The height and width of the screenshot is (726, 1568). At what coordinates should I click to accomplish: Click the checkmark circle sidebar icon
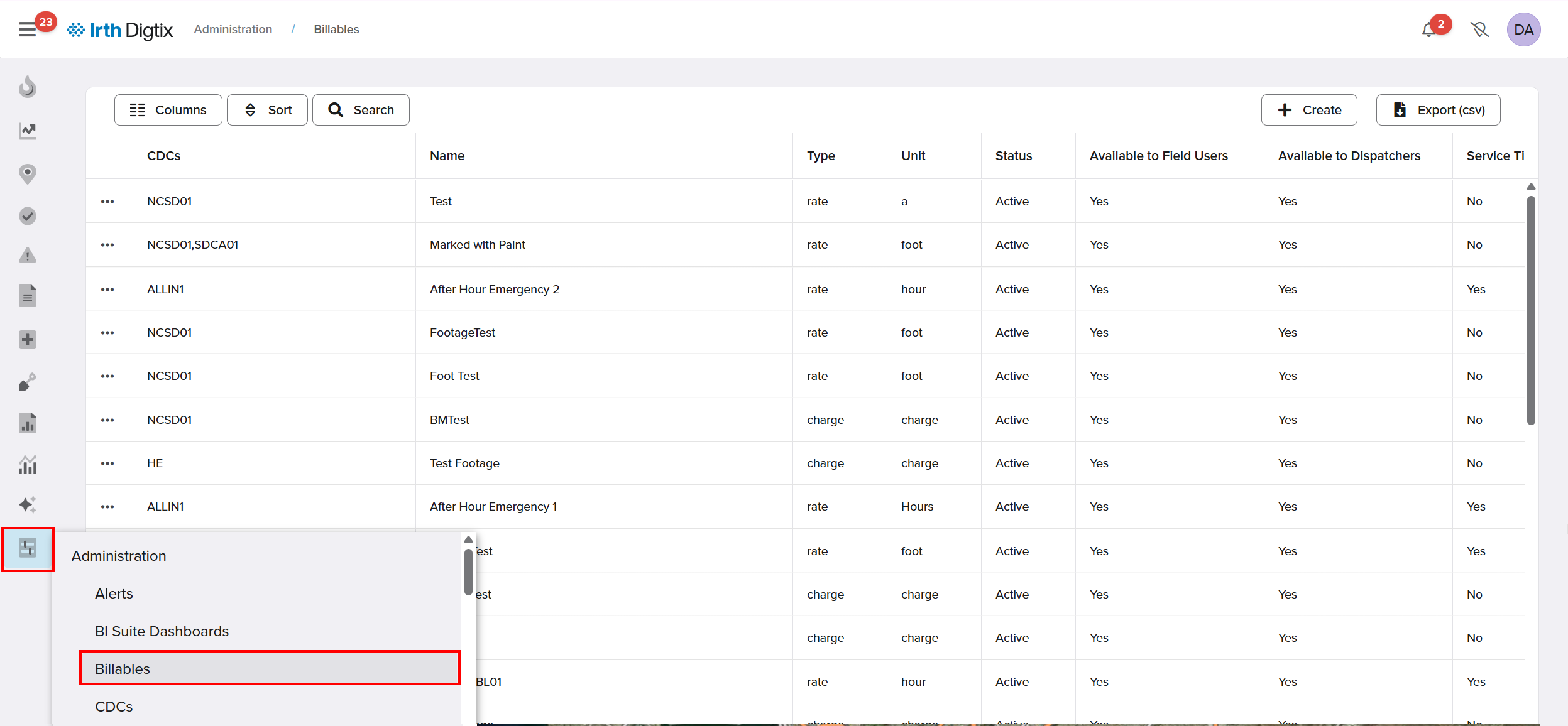(28, 216)
